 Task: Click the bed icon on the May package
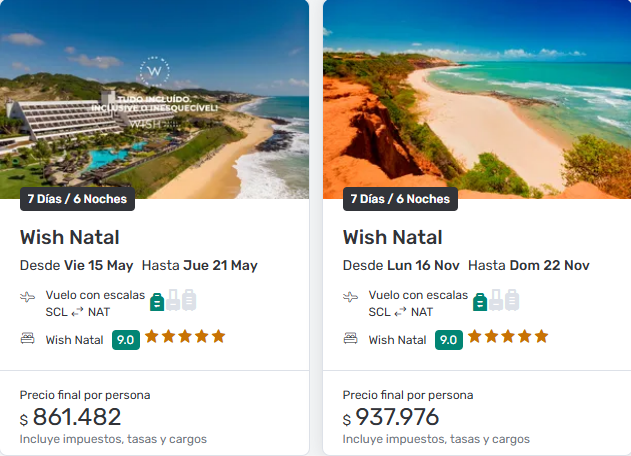coord(28,339)
